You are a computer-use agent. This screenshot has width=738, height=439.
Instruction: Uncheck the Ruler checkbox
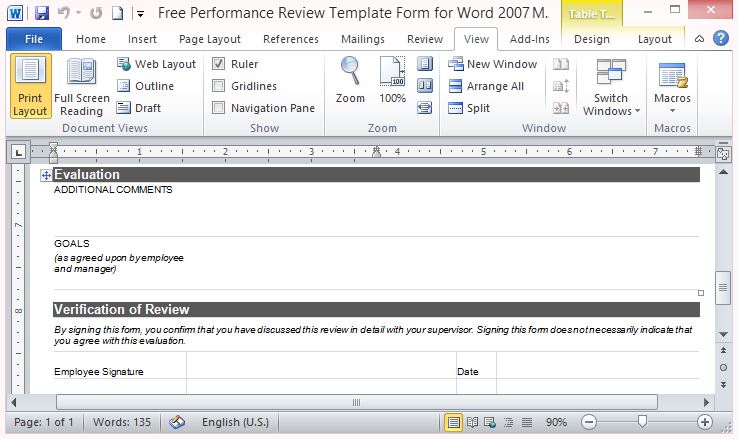click(x=219, y=64)
